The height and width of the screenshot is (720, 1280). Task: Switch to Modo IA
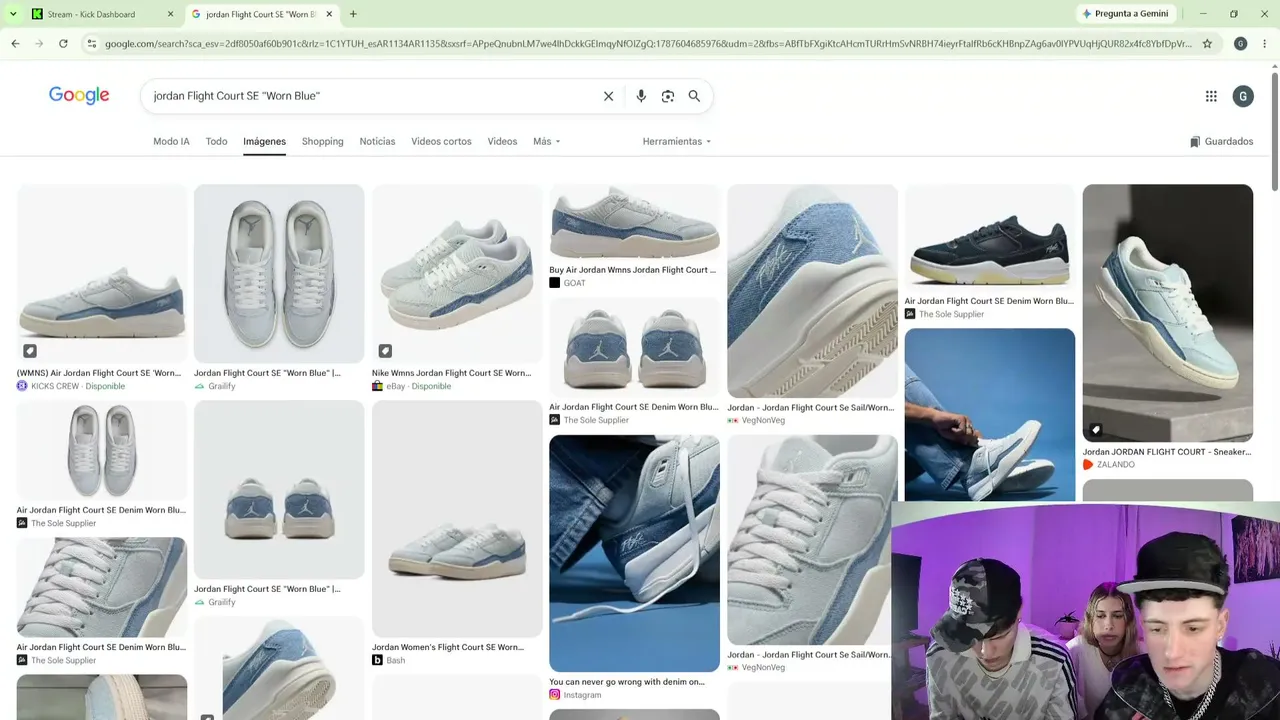(x=171, y=142)
